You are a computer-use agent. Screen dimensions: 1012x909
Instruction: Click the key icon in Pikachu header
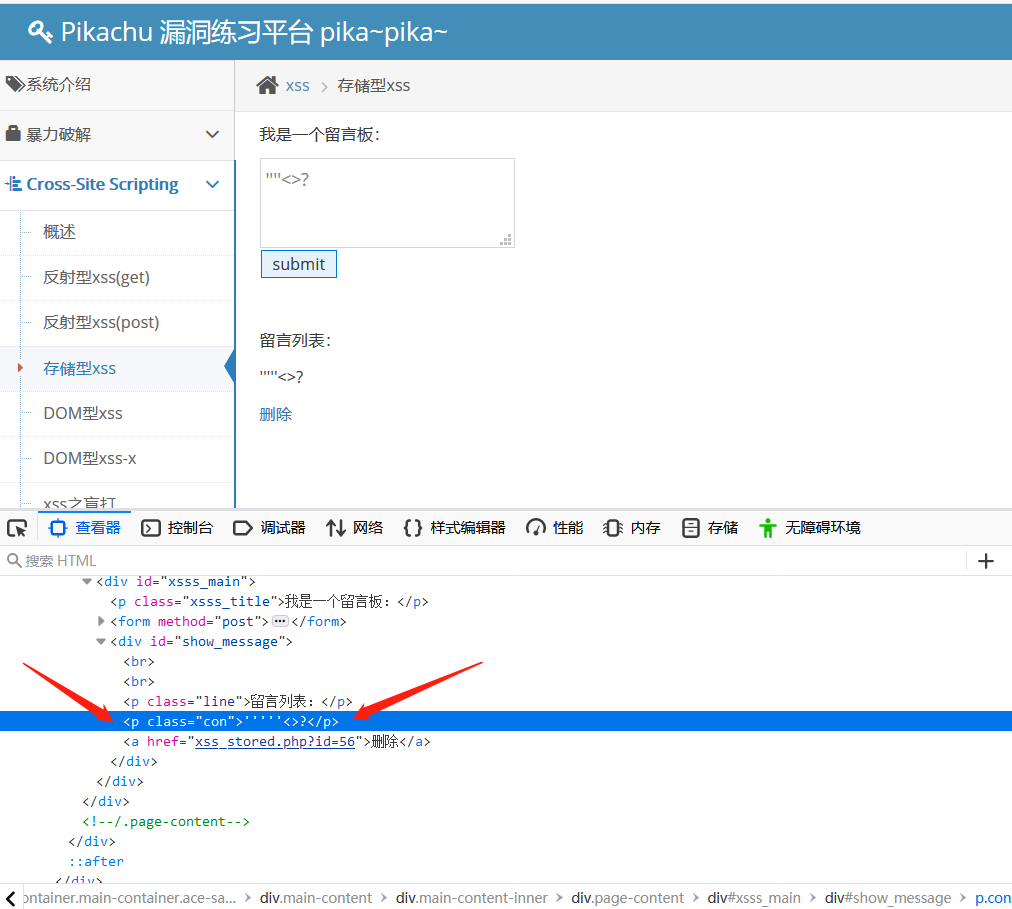[40, 32]
